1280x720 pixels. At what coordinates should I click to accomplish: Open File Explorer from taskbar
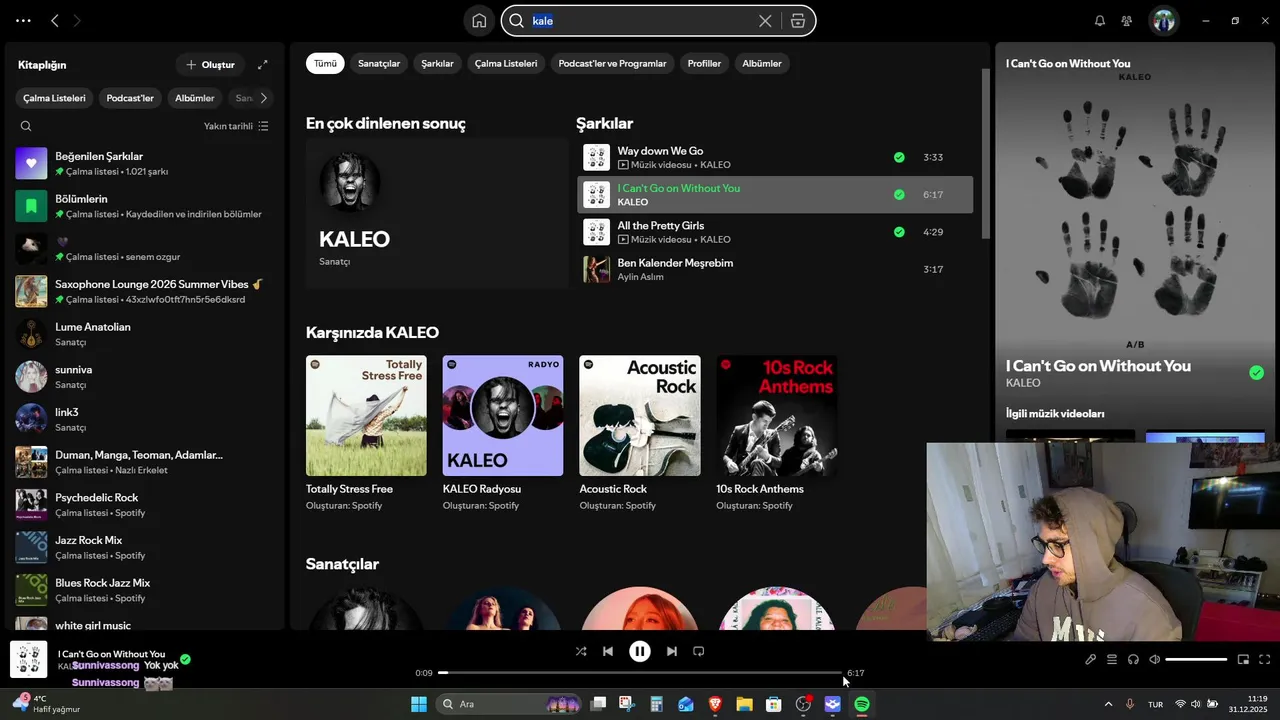click(744, 704)
